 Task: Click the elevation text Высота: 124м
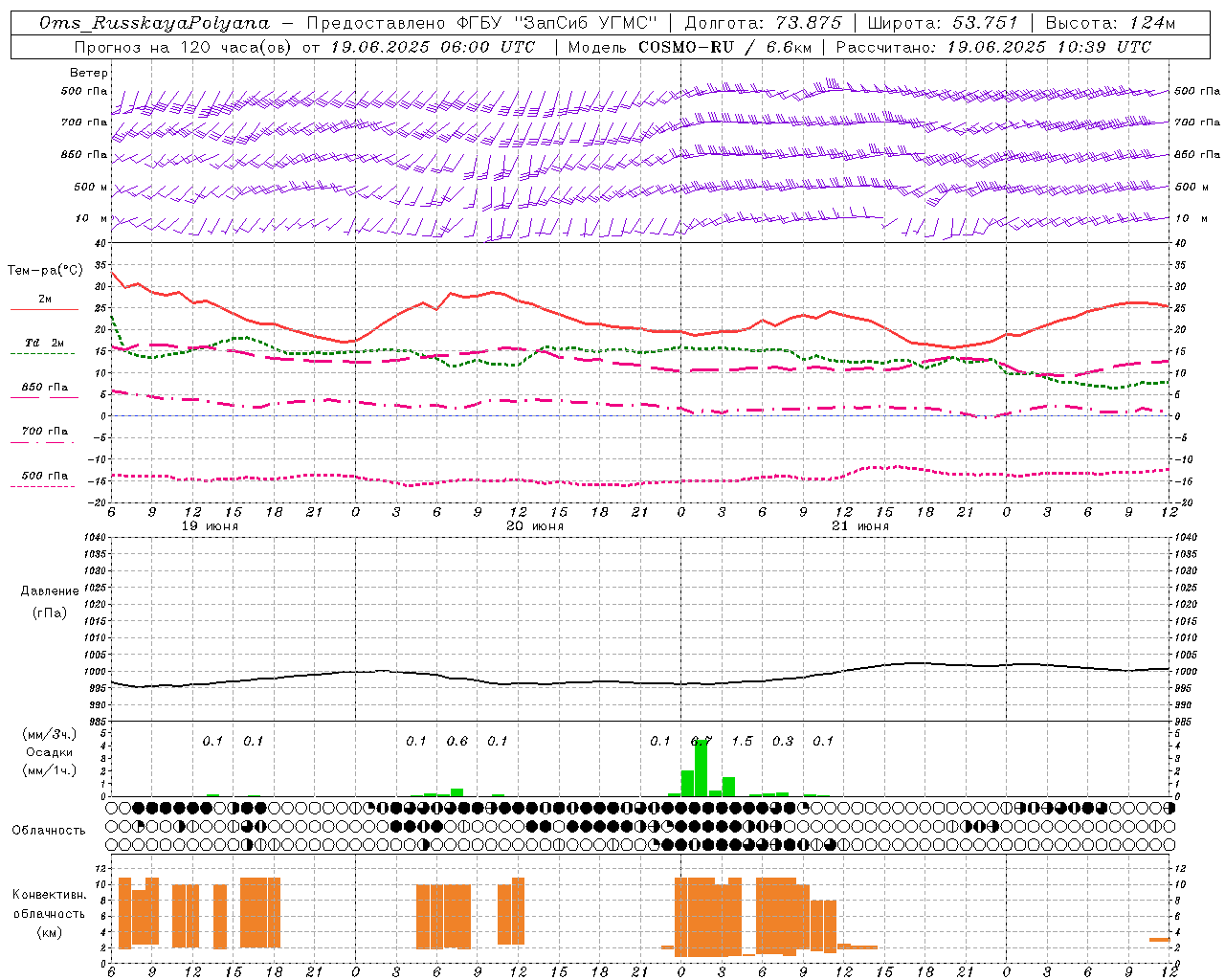click(1110, 23)
